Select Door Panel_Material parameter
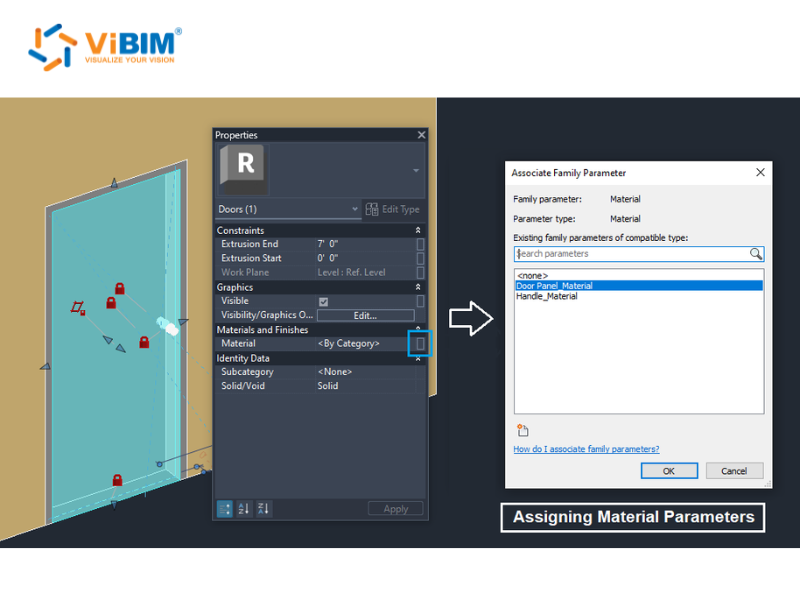 [639, 286]
